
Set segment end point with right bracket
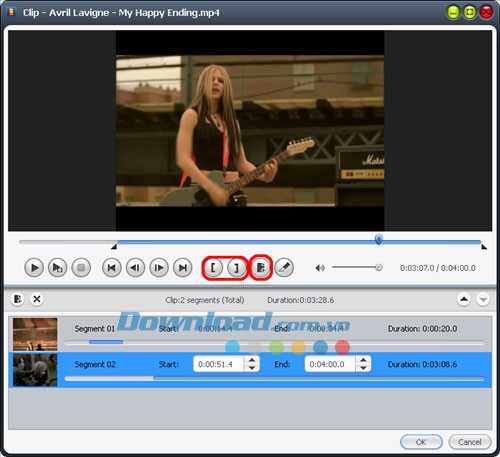[237, 268]
